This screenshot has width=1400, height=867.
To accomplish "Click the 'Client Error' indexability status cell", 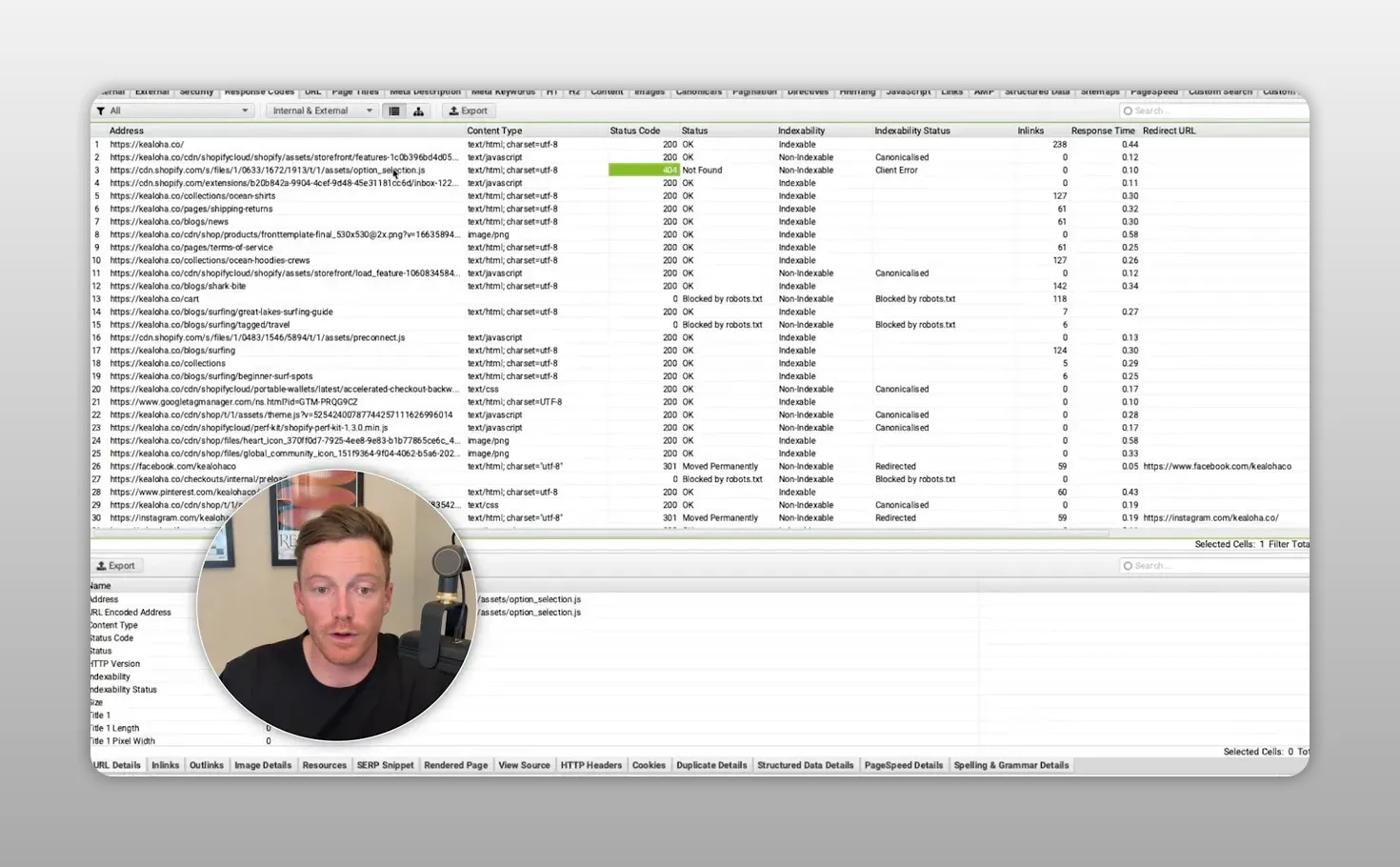I will coord(896,171).
